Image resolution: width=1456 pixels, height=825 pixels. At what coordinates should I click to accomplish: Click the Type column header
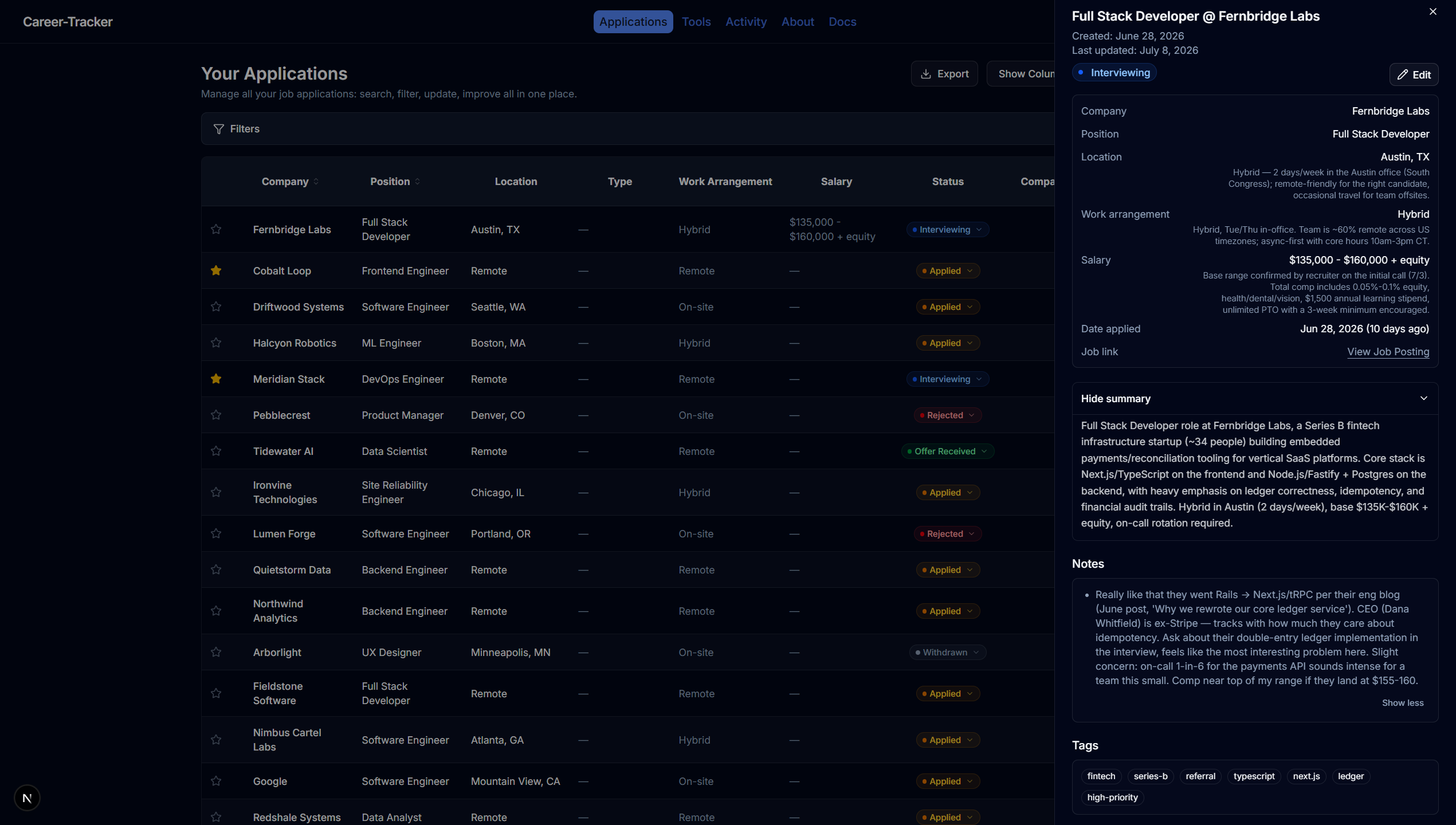[619, 182]
